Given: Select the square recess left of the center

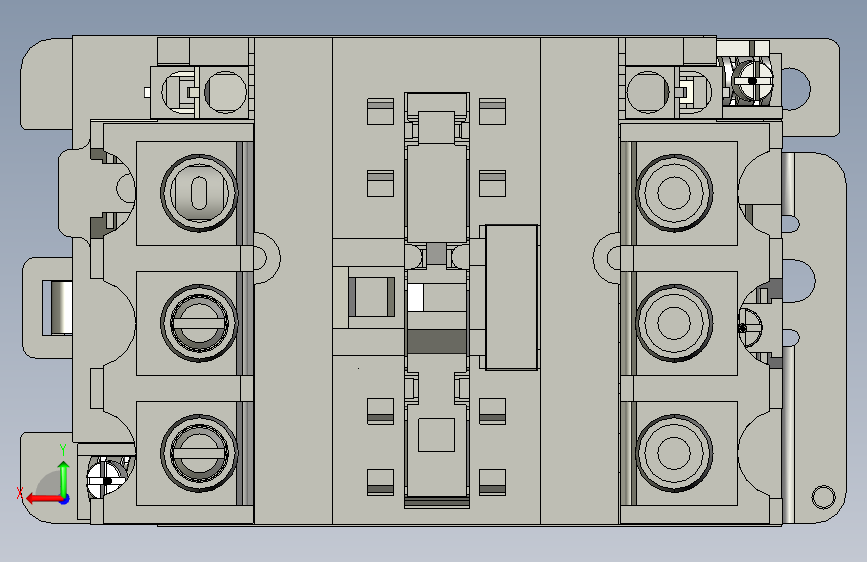Looking at the screenshot, I should [372, 297].
